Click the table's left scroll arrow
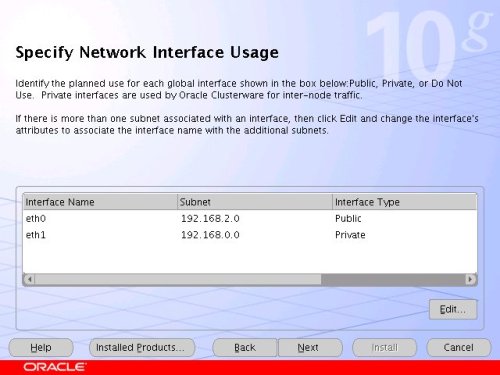The image size is (500, 375). coord(29,279)
